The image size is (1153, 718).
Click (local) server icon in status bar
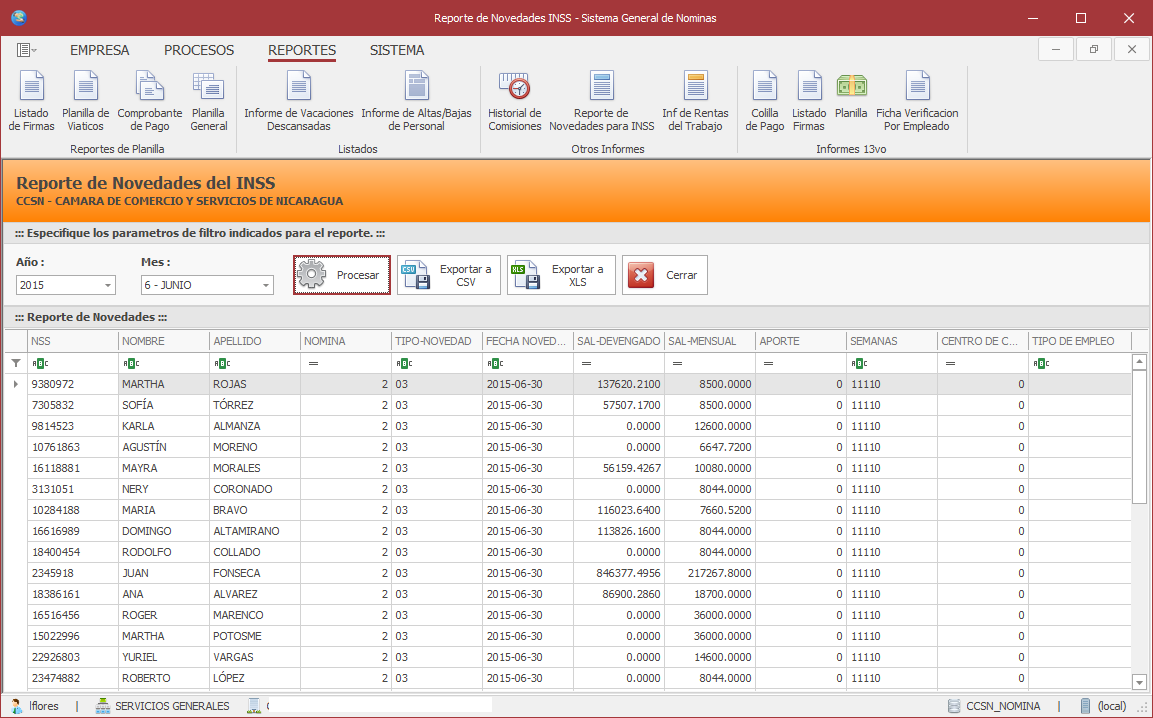click(x=1085, y=705)
